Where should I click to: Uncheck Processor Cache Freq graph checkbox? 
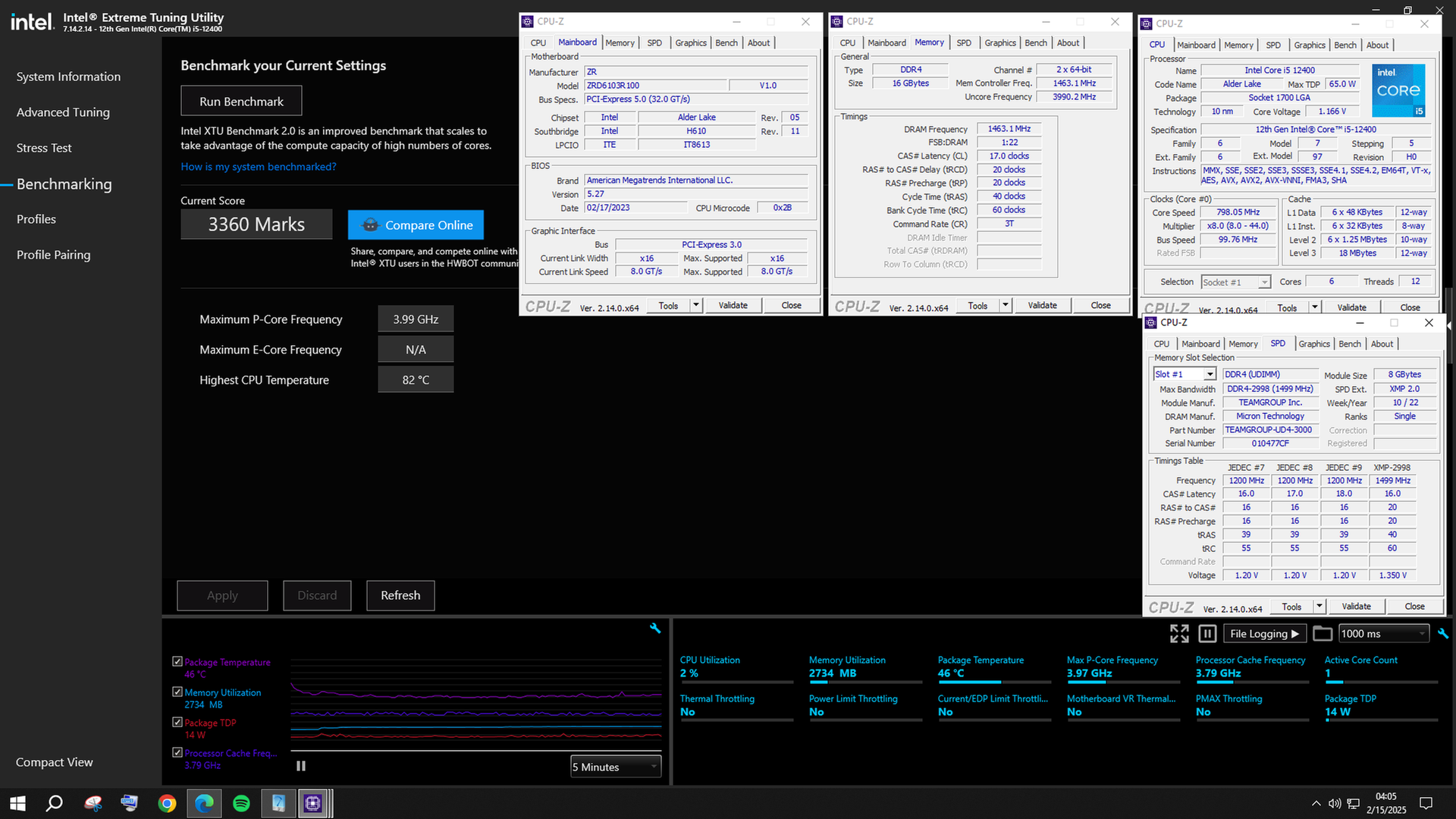tap(177, 752)
